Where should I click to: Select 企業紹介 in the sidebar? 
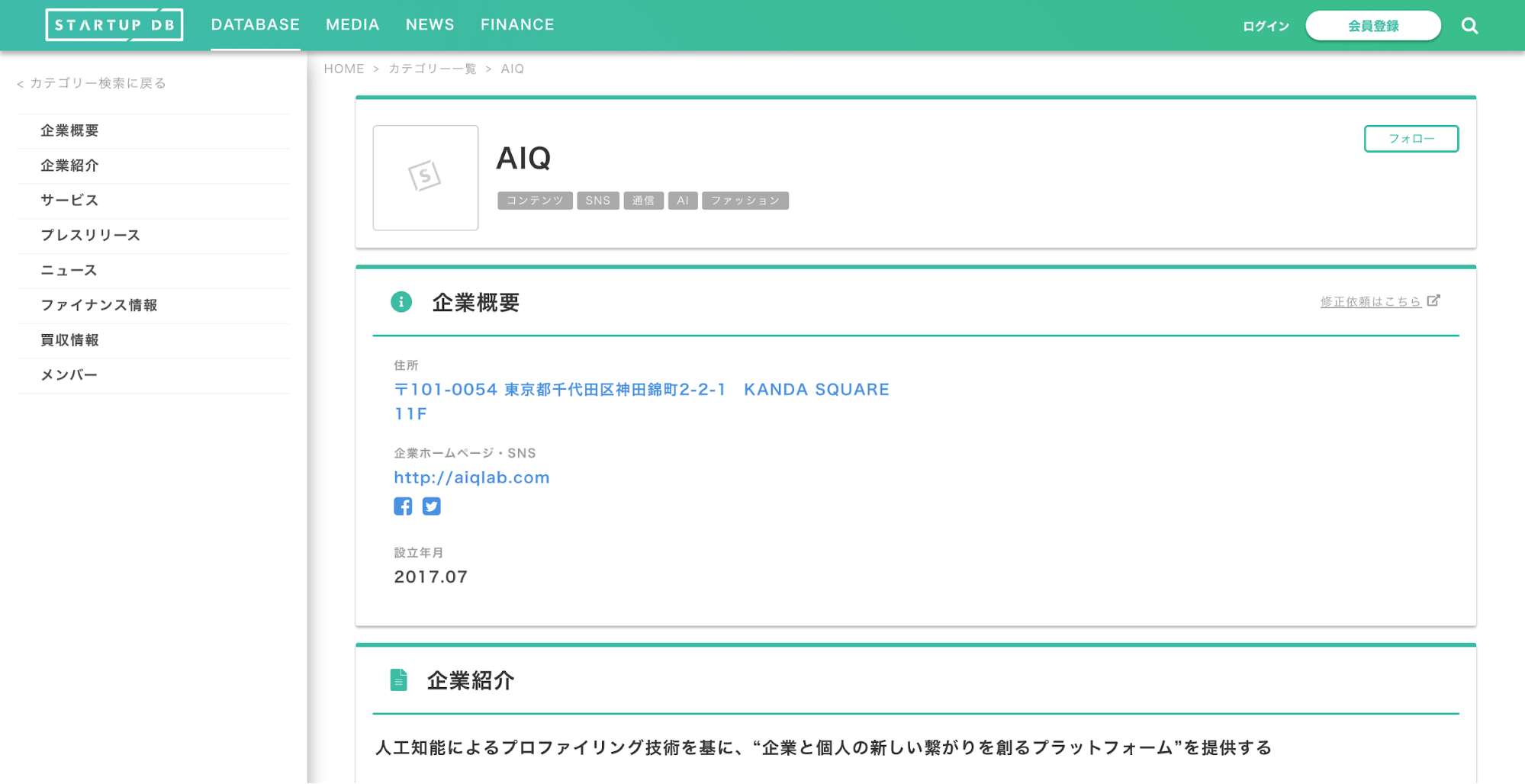(x=153, y=165)
